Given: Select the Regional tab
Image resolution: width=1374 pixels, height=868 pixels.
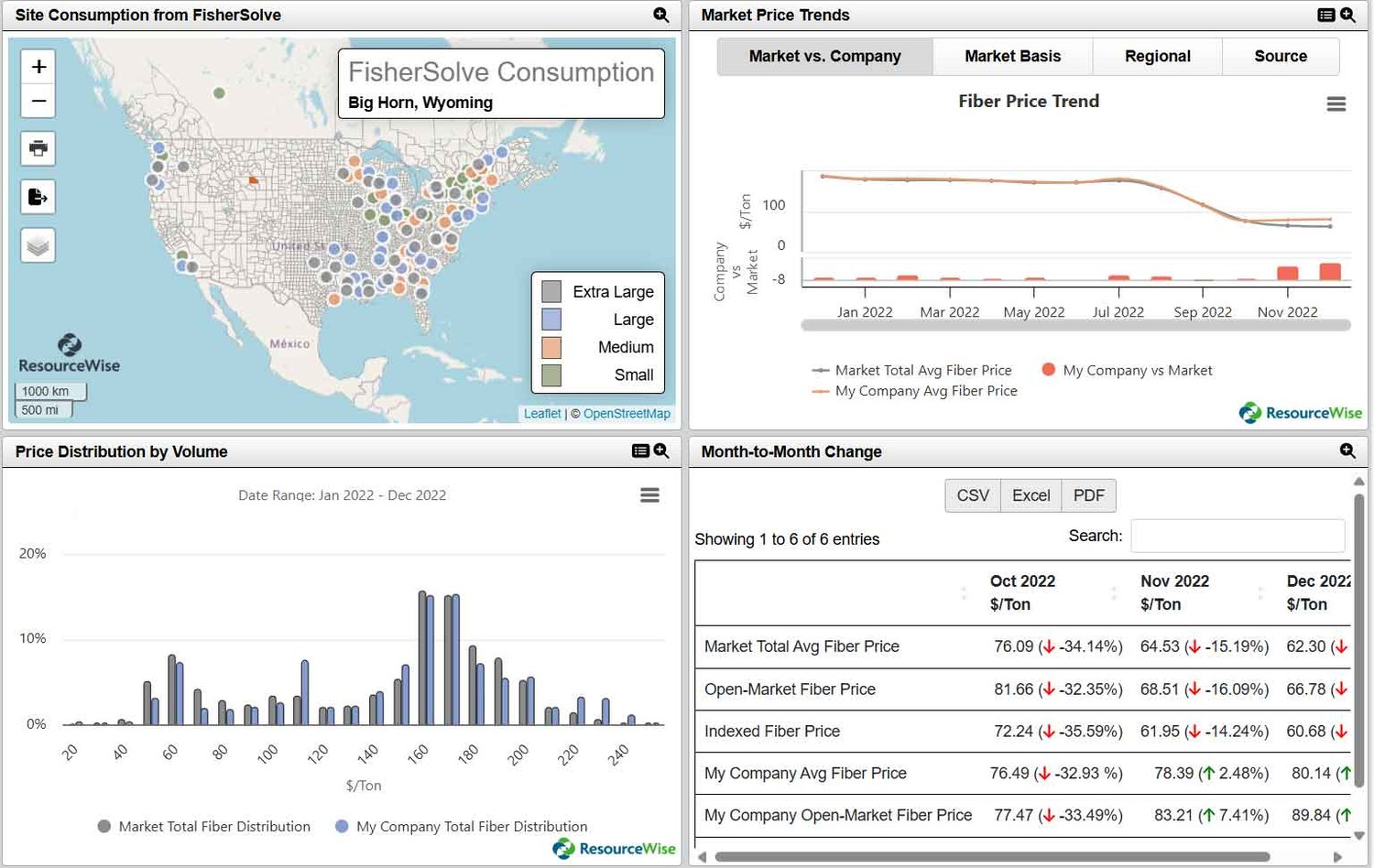Looking at the screenshot, I should pos(1157,56).
